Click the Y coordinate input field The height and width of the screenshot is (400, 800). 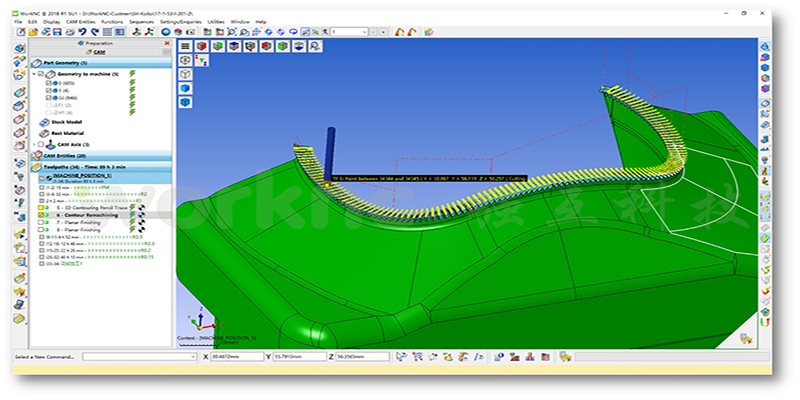click(299, 357)
